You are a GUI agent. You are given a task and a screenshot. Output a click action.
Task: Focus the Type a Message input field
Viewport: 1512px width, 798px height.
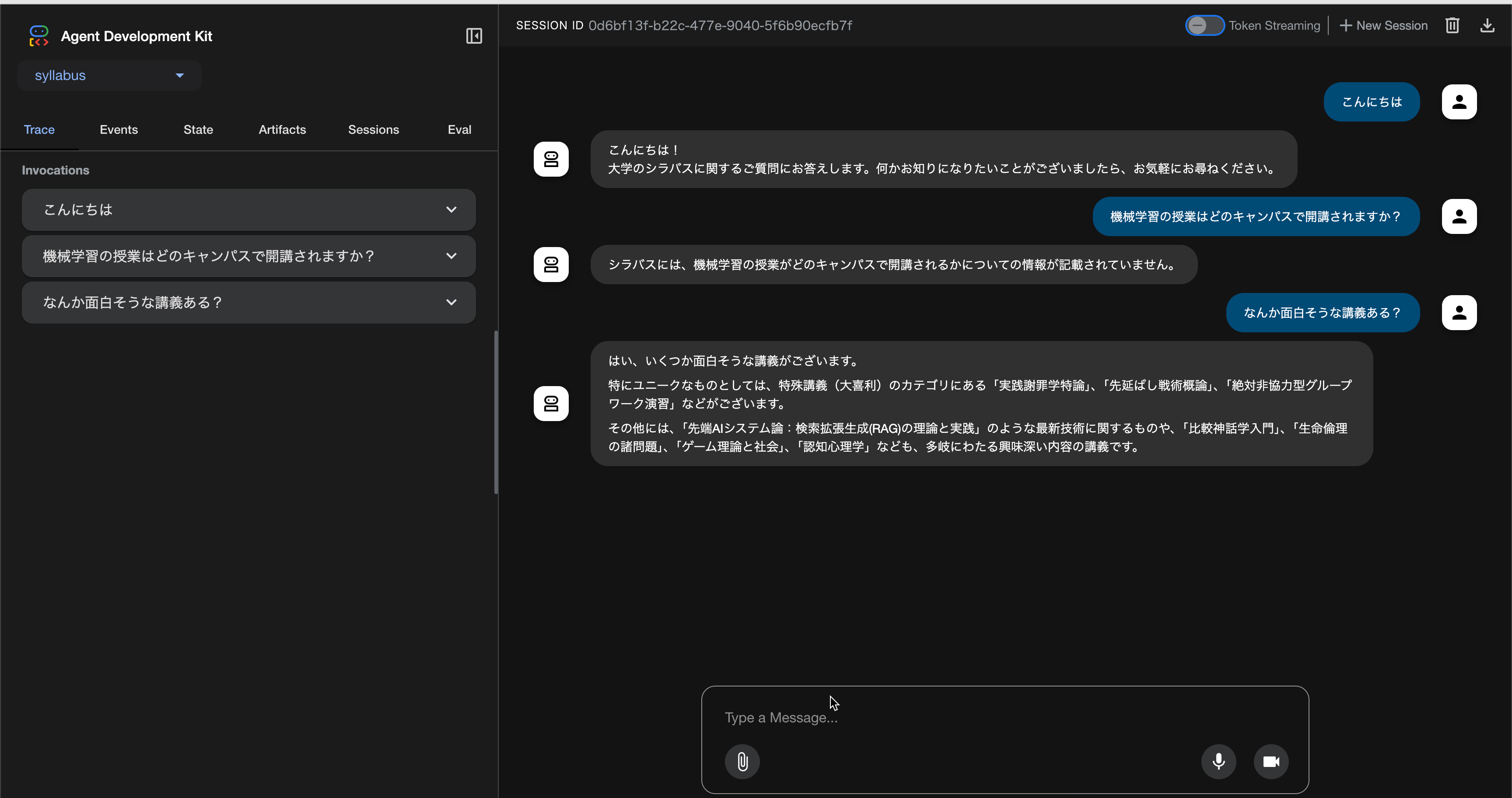[x=1004, y=718]
